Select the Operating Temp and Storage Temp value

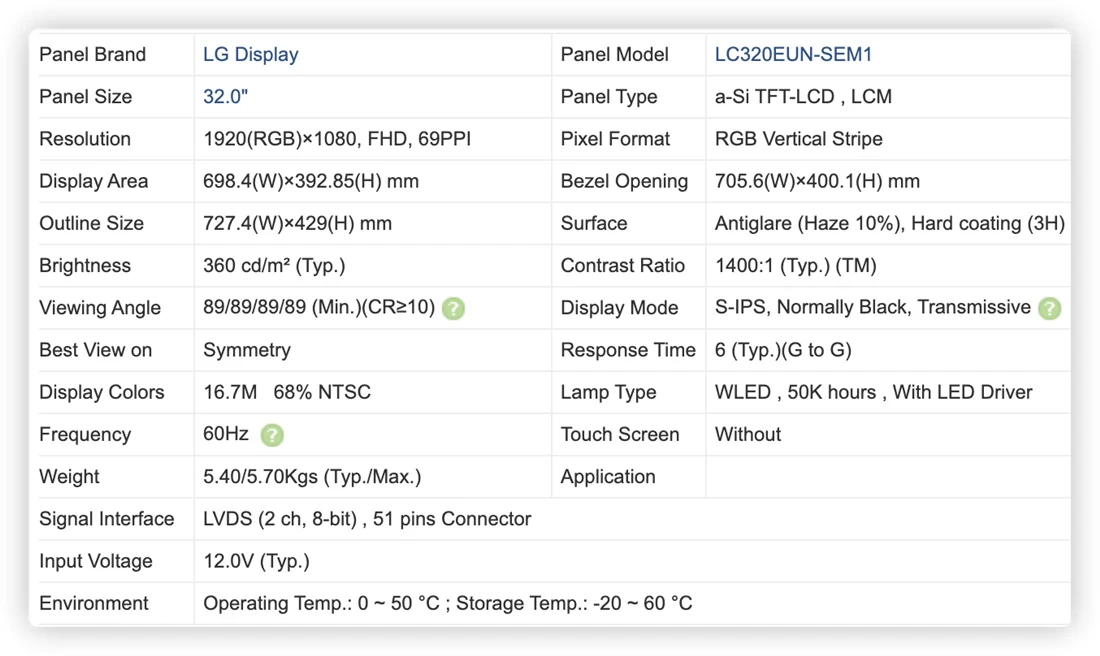tap(448, 603)
